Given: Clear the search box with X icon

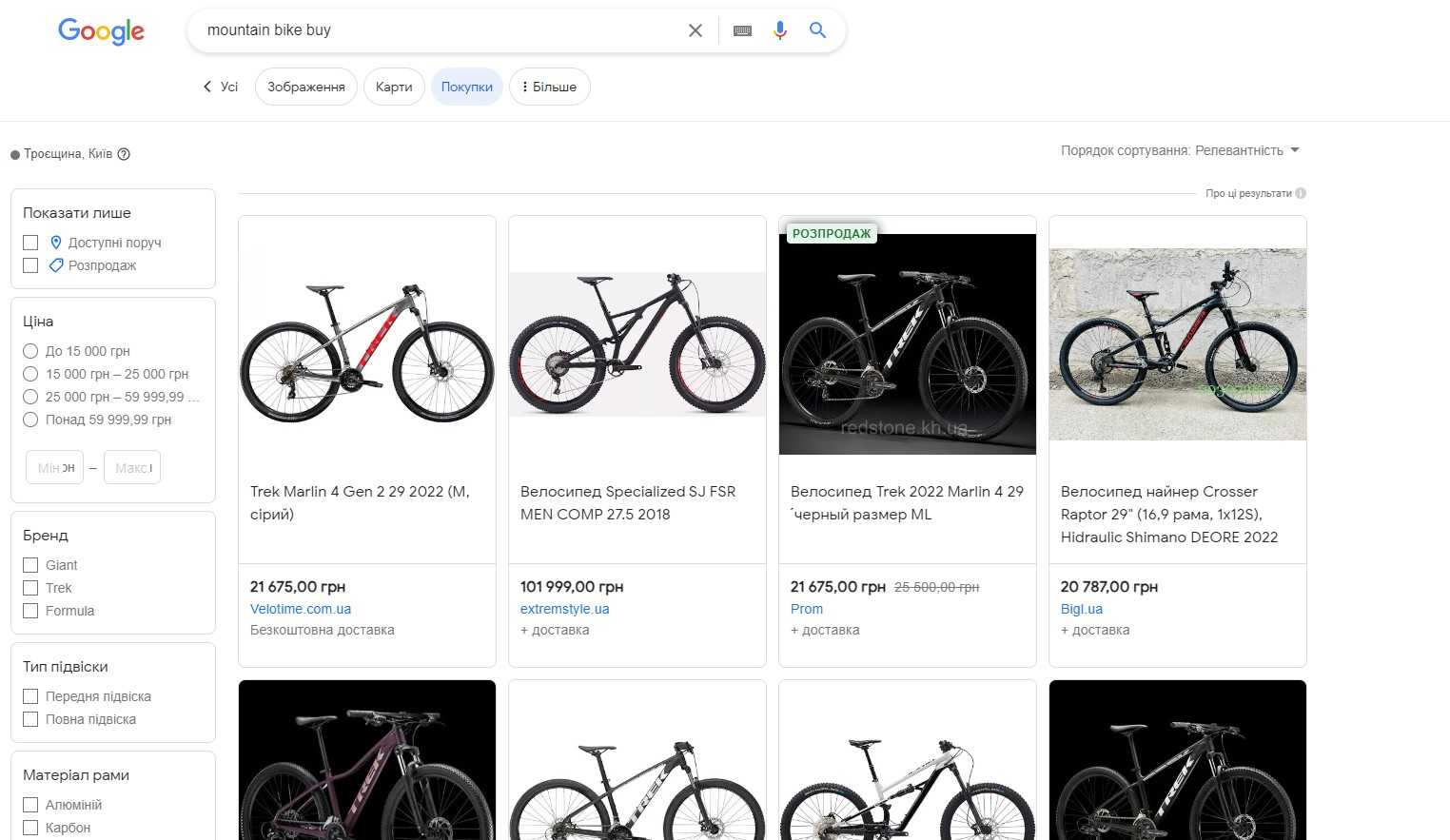Looking at the screenshot, I should click(696, 30).
